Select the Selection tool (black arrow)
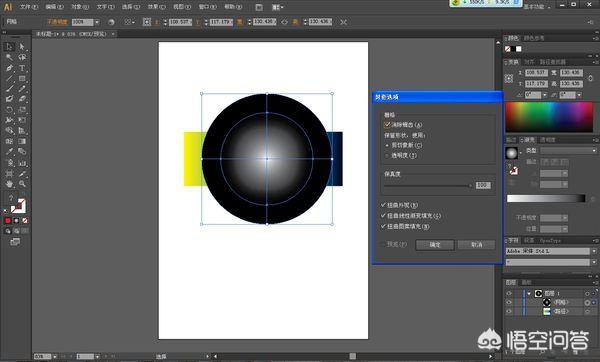The height and width of the screenshot is (362, 600). 9,47
